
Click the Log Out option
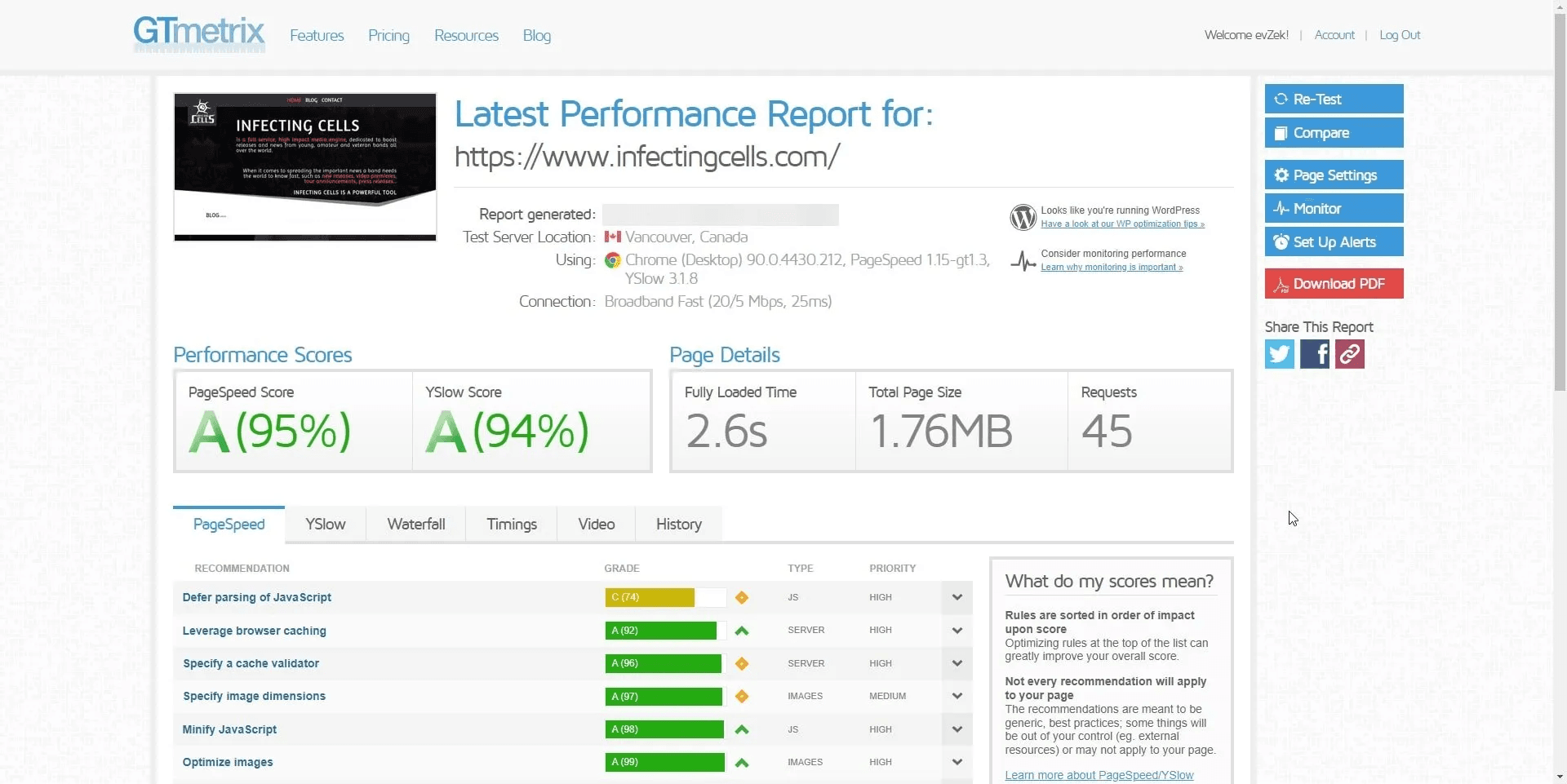click(x=1400, y=34)
